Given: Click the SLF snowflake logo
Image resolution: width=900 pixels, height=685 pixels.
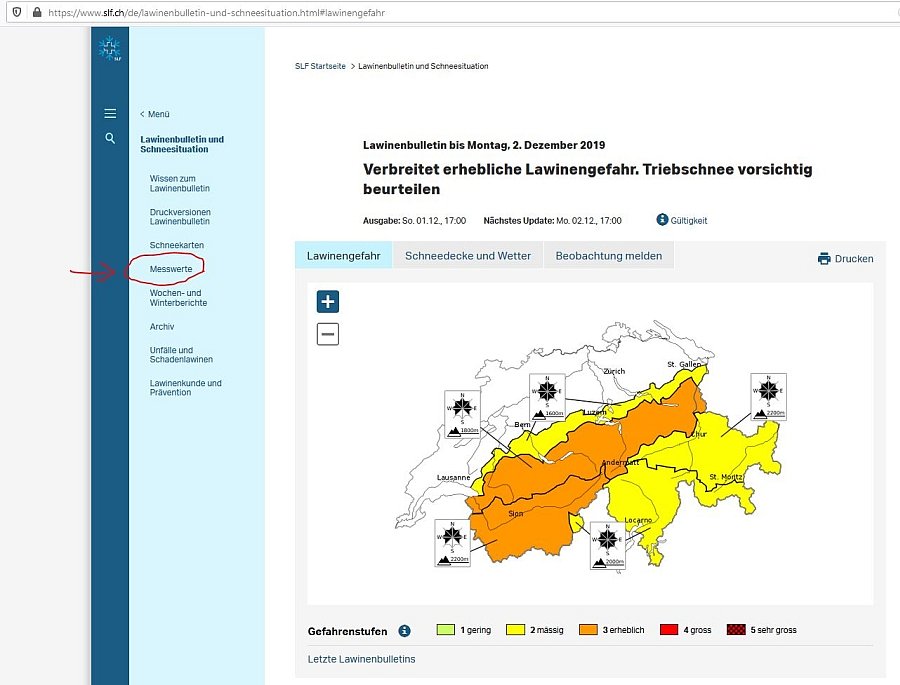Looking at the screenshot, I should [x=109, y=49].
